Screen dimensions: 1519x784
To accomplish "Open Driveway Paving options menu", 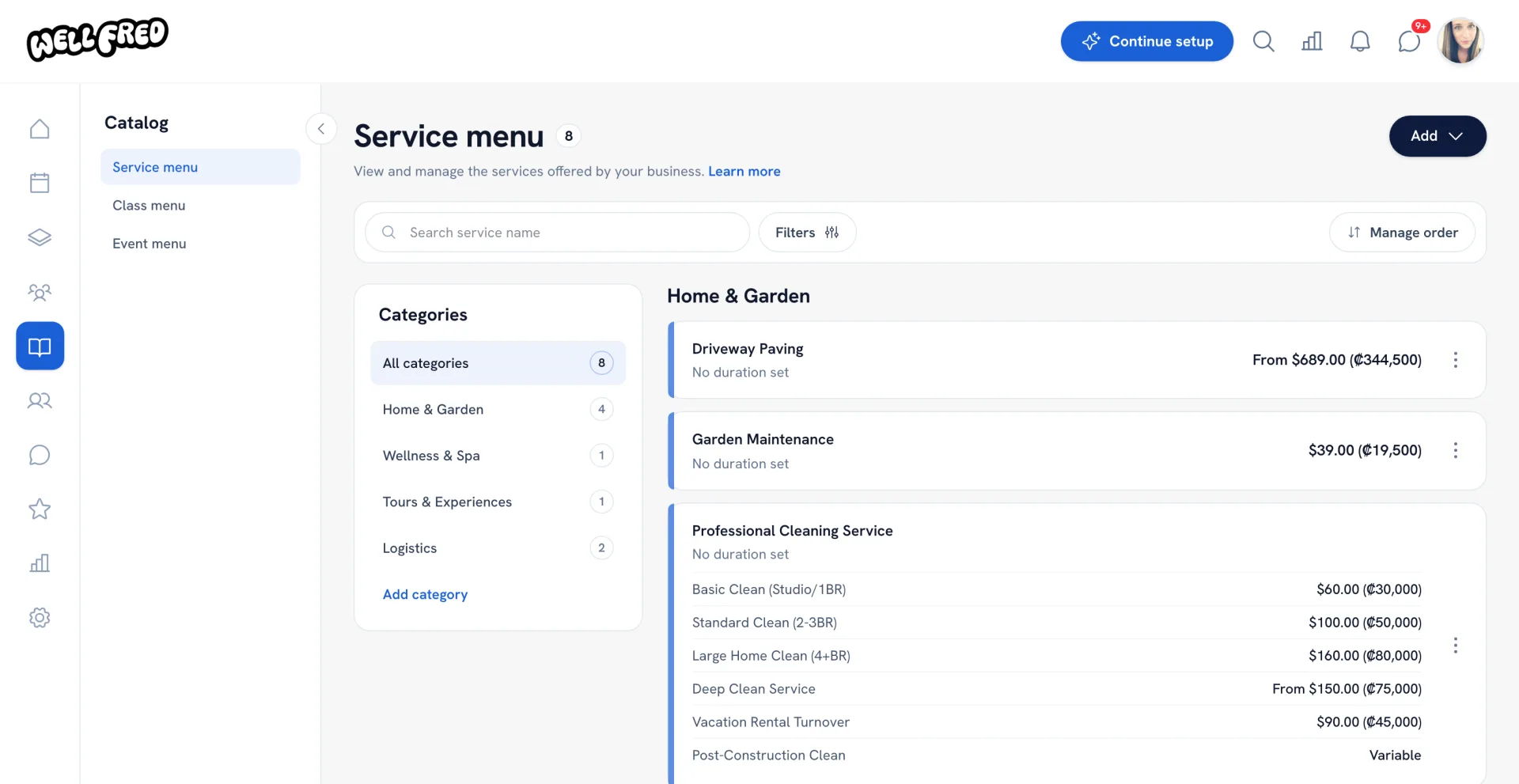I will click(1455, 360).
